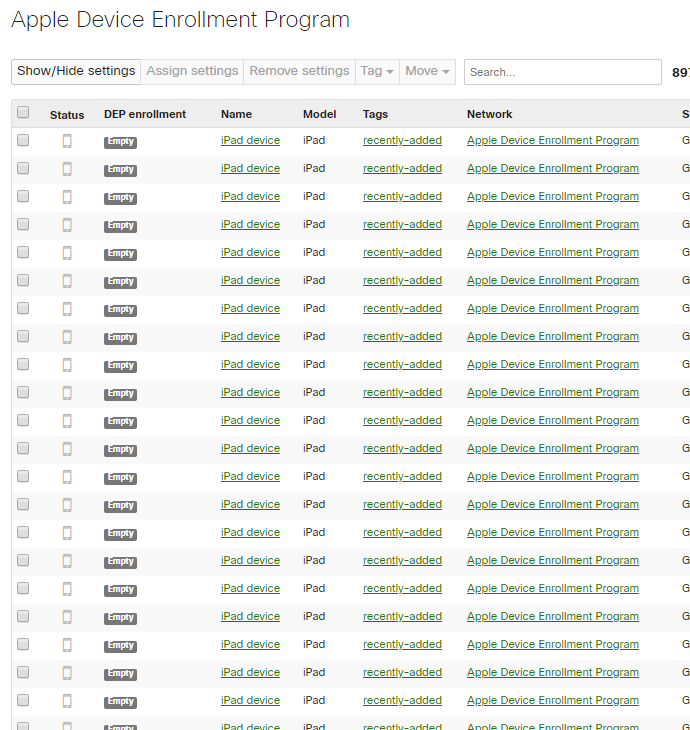
Task: Click the recently-added tag in first row
Action: coord(402,140)
